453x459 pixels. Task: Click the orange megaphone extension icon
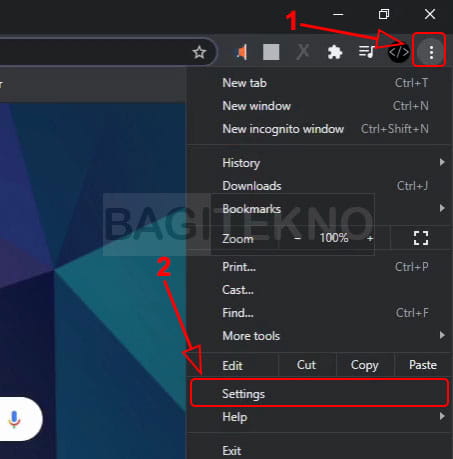pos(242,52)
